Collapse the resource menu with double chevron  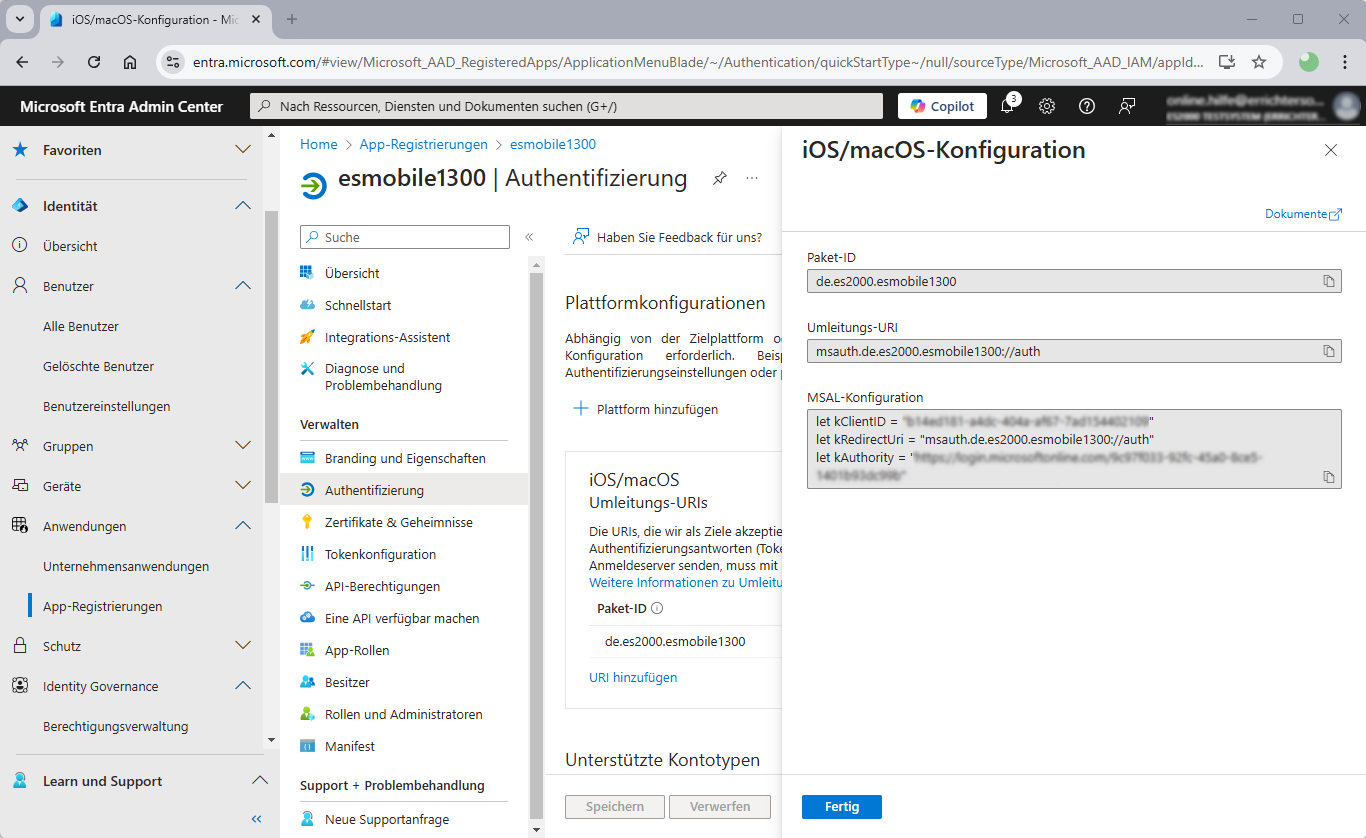coord(529,237)
